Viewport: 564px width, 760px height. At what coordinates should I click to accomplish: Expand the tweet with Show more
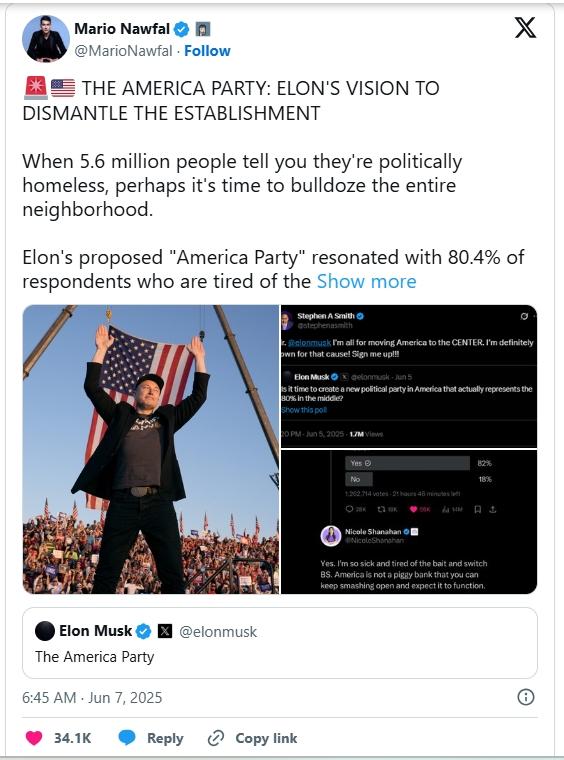366,282
